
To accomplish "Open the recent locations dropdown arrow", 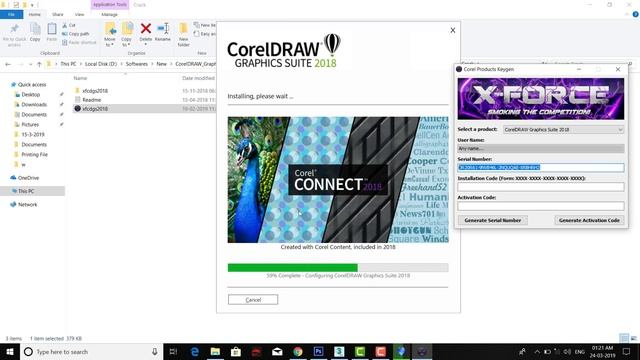I will pos(30,64).
